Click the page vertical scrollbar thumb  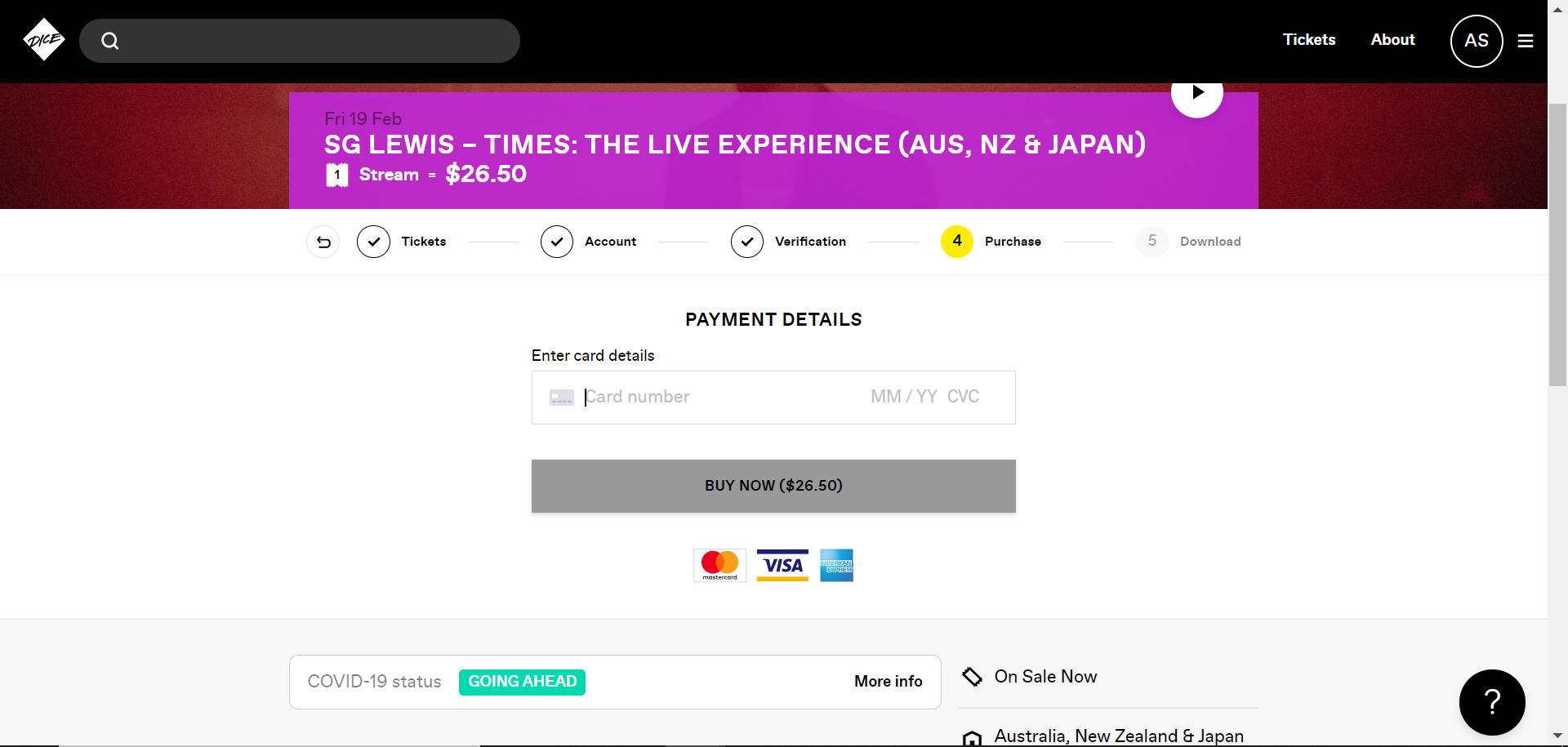[x=1557, y=245]
